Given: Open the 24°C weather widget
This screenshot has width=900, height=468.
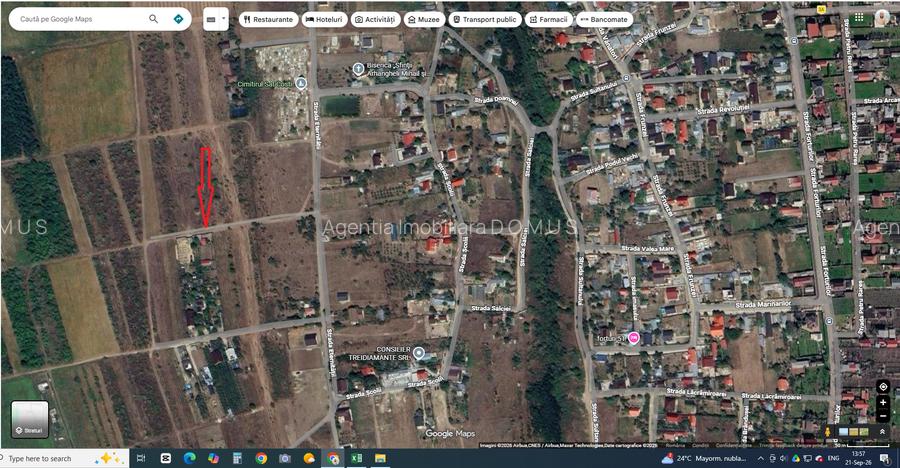Looking at the screenshot, I should tap(704, 458).
